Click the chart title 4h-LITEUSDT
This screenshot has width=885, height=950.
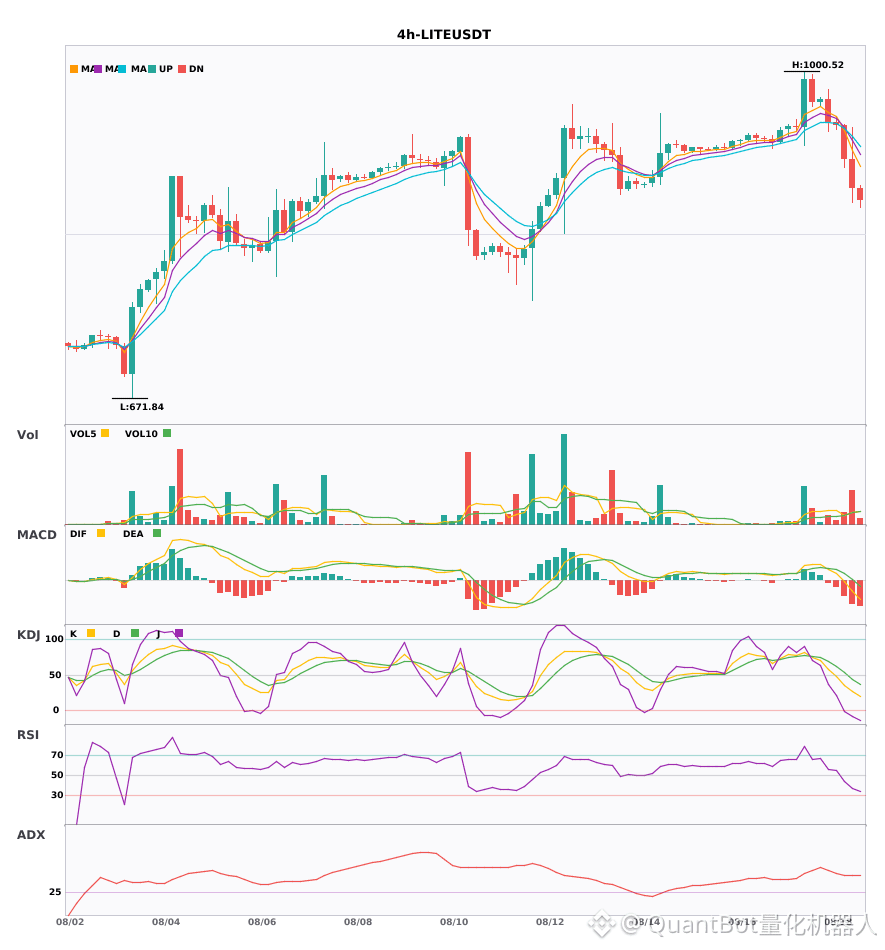443,35
